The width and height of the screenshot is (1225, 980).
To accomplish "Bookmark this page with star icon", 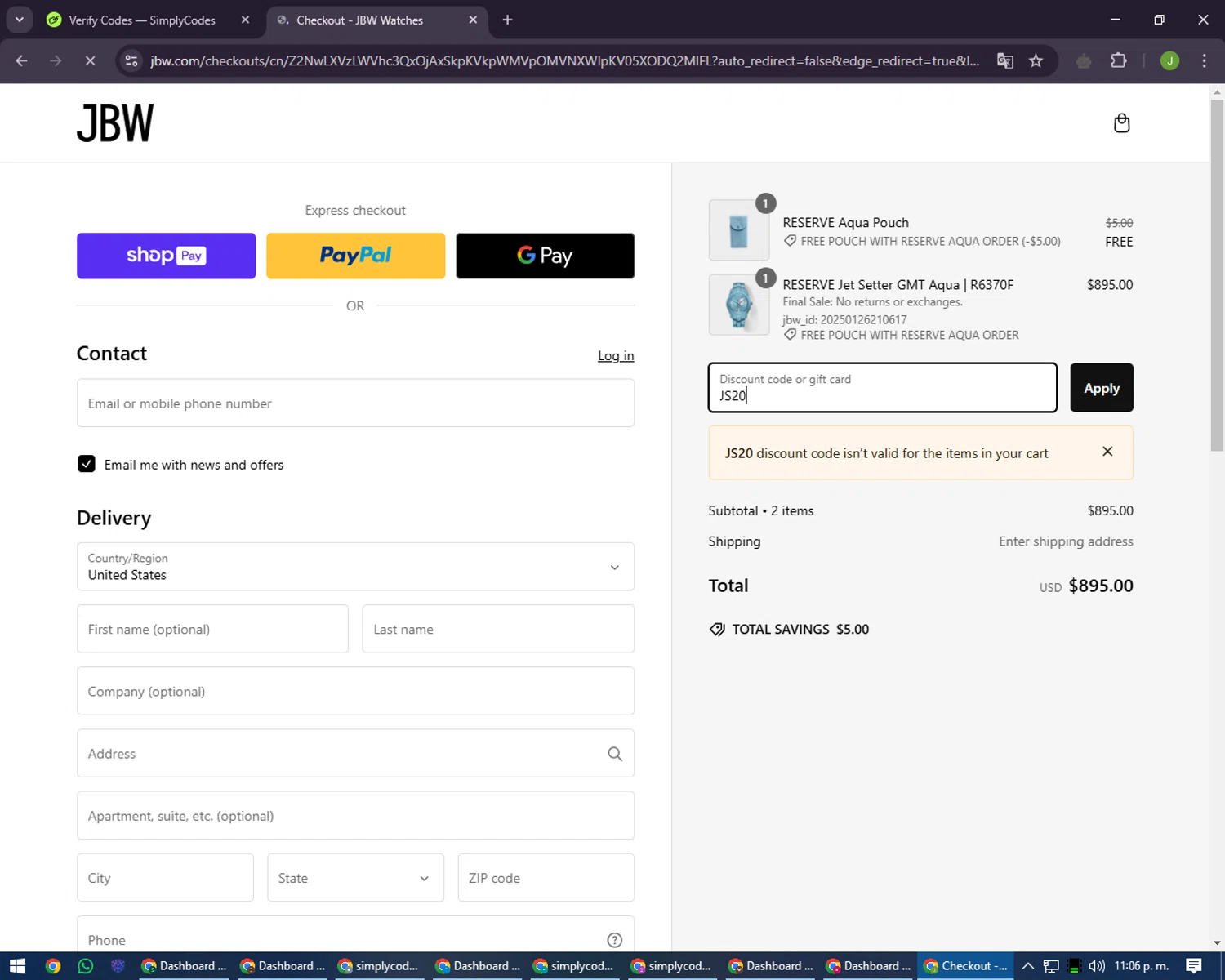I will point(1036,60).
